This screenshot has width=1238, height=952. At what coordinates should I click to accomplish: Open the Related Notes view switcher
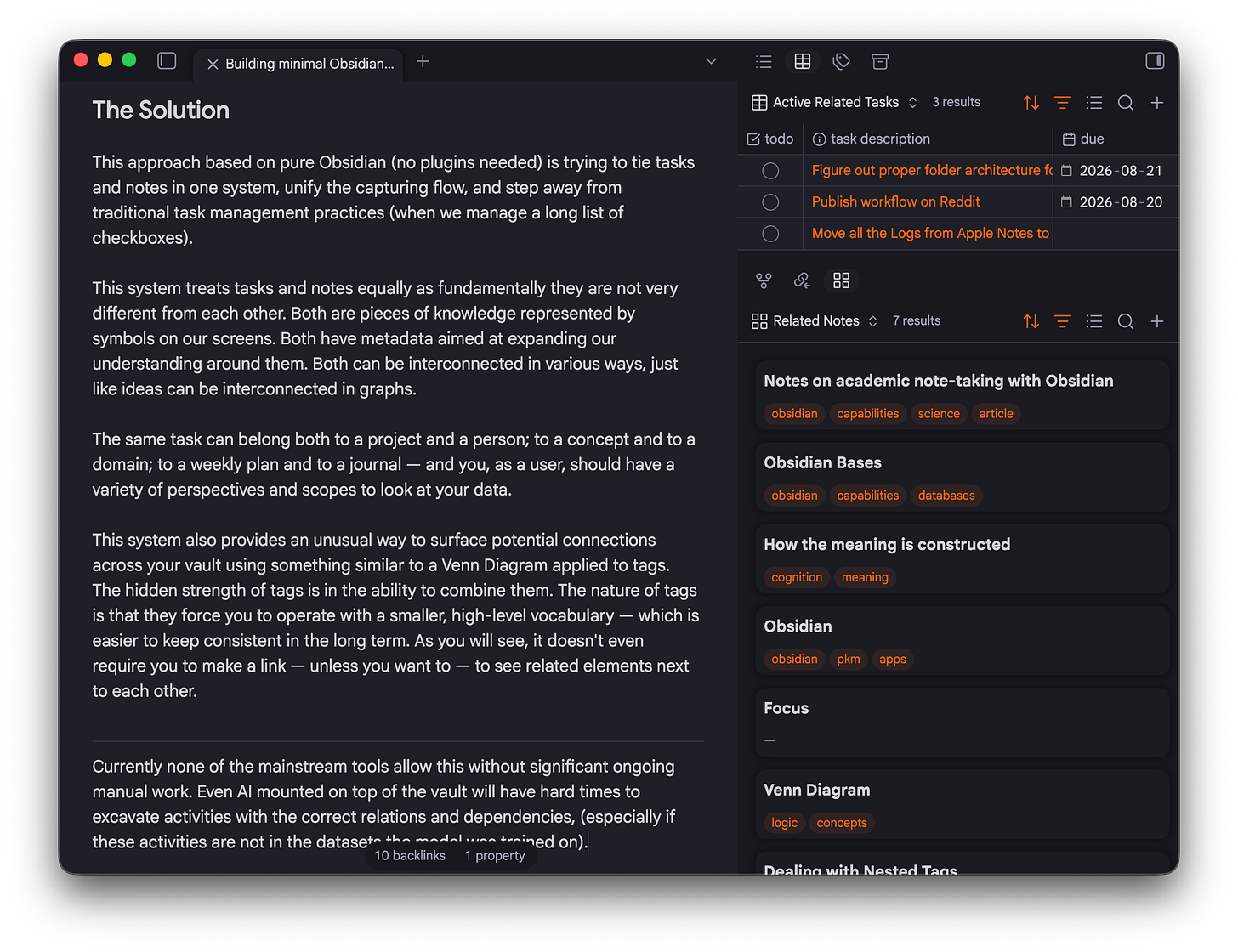(x=815, y=321)
